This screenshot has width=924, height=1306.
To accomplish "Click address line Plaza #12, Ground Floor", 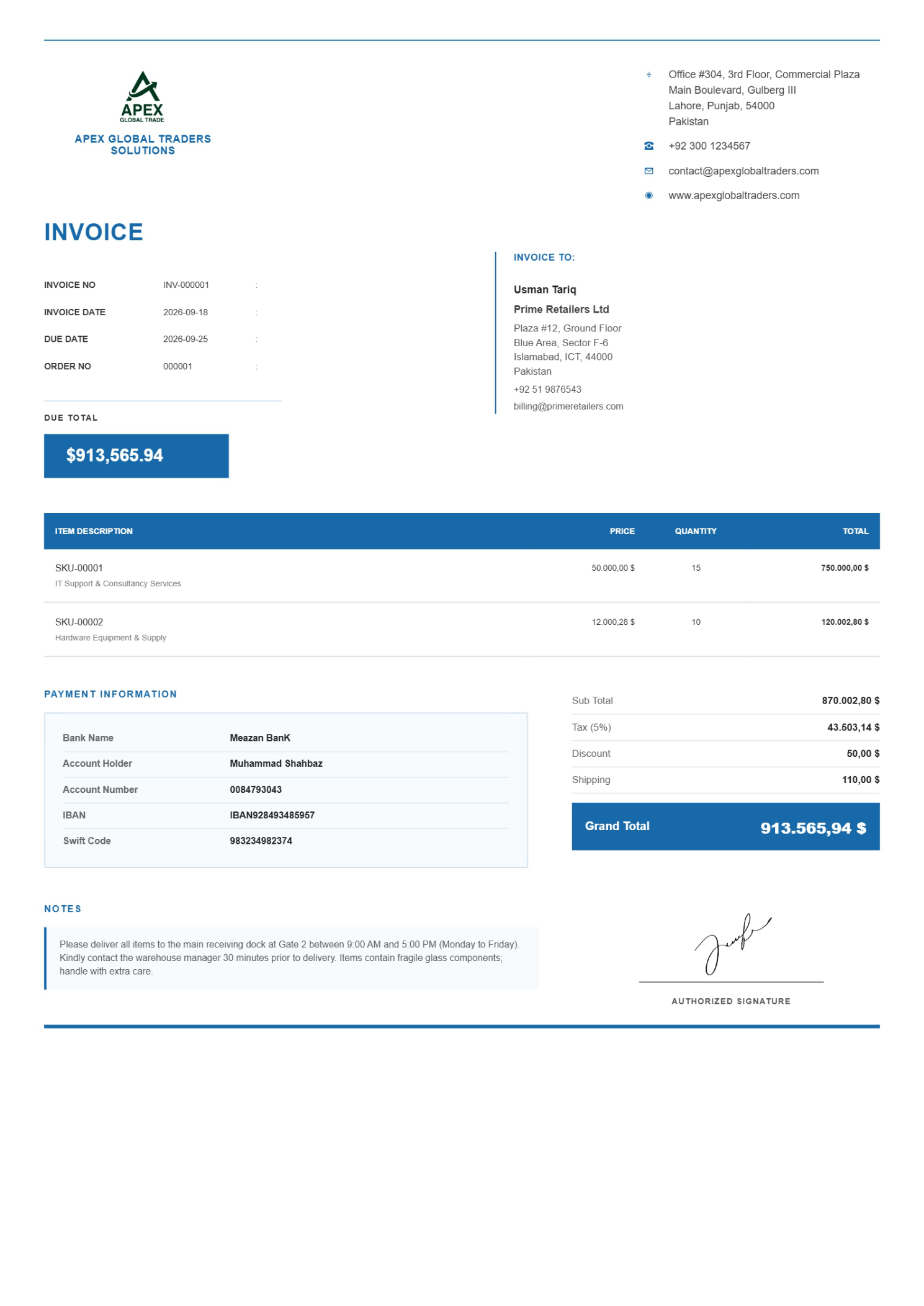I will coord(567,328).
